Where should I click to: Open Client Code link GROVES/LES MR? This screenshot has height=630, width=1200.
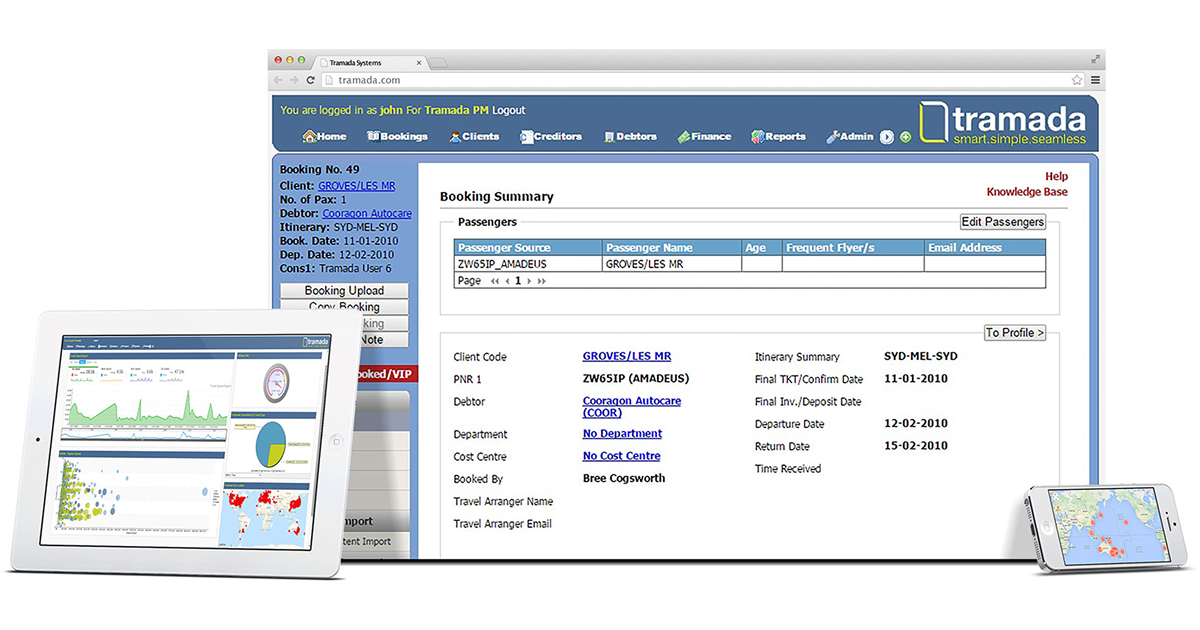(627, 356)
